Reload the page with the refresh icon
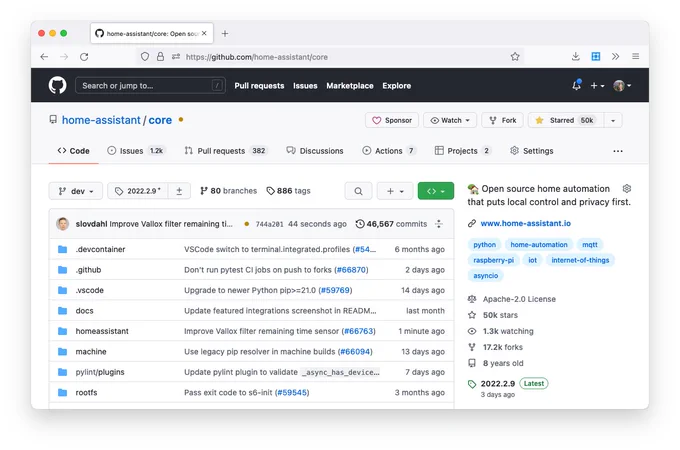680x450 pixels. point(84,57)
